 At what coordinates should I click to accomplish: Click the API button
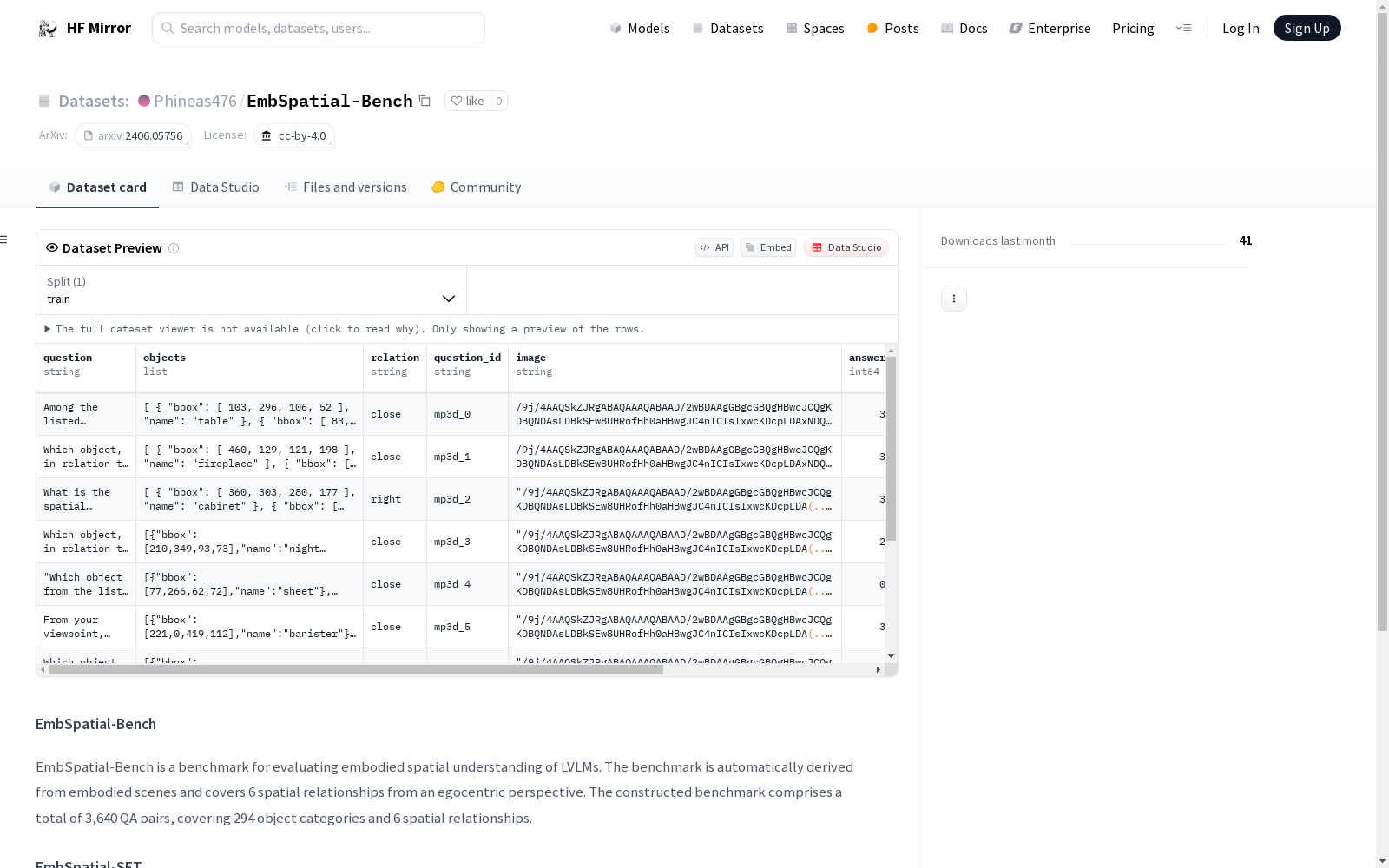click(714, 247)
